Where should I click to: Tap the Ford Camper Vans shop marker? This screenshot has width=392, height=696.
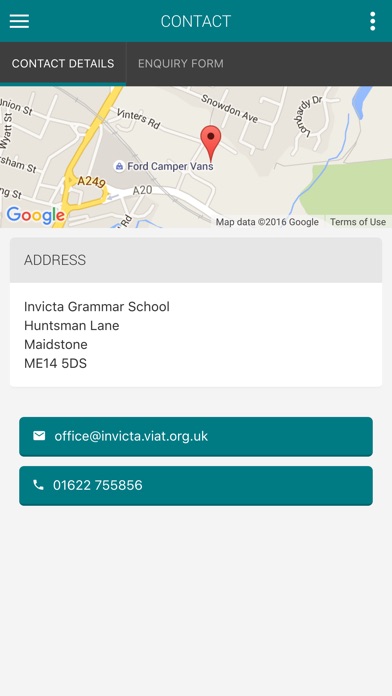(x=119, y=166)
